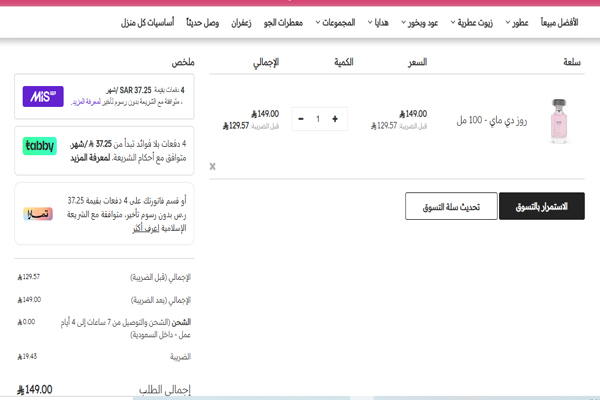Click the tabby logo icon

pos(39,146)
